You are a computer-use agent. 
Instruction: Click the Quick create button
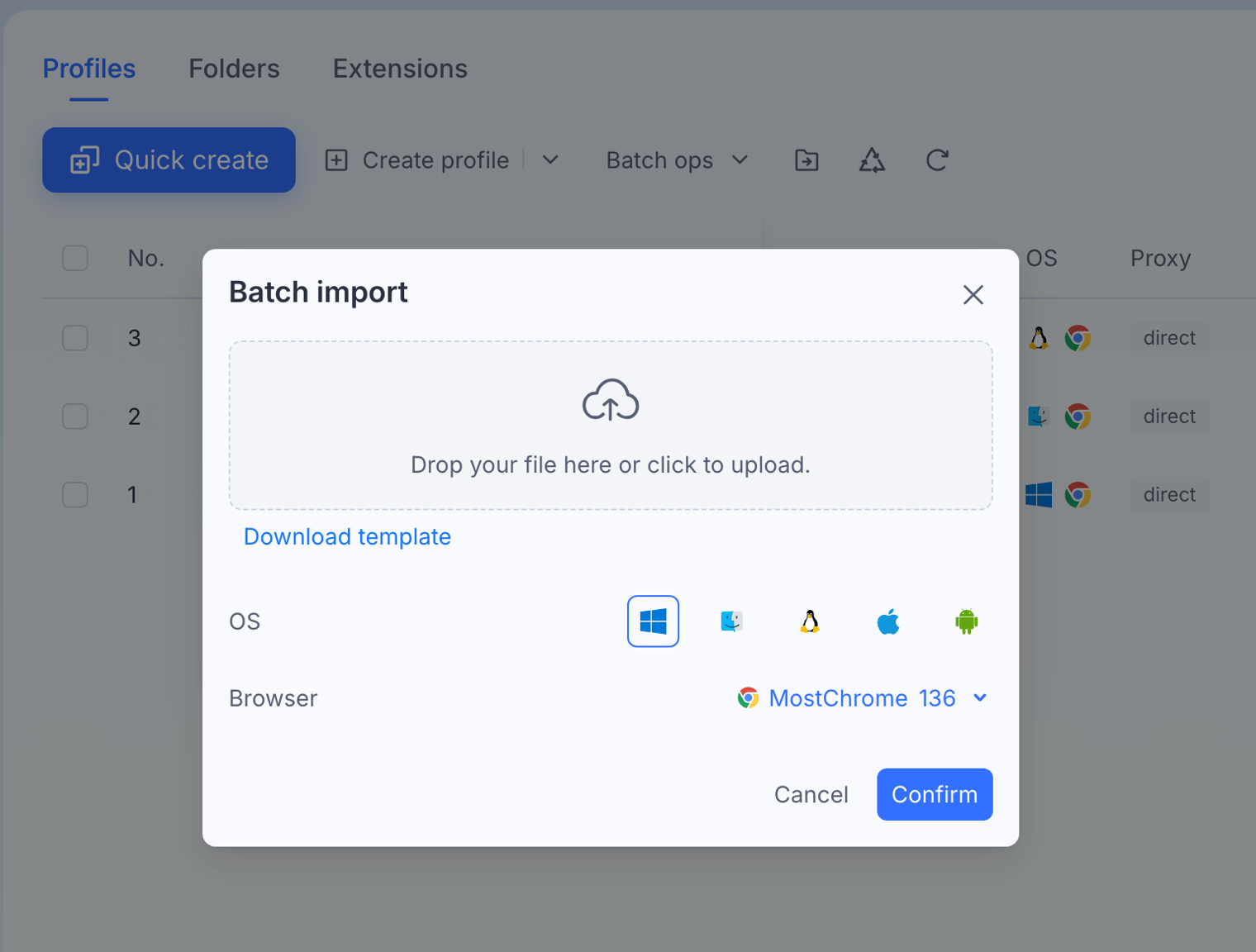(x=169, y=160)
